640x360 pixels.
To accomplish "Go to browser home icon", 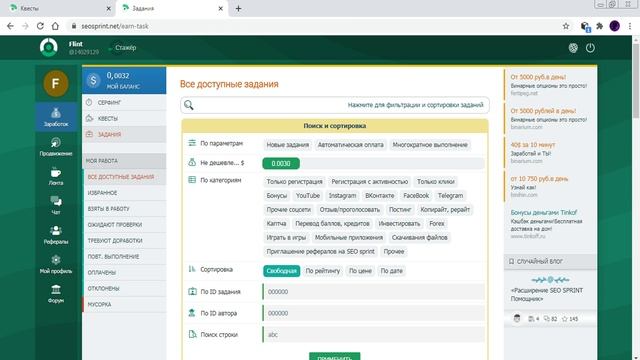I will [x=55, y=26].
